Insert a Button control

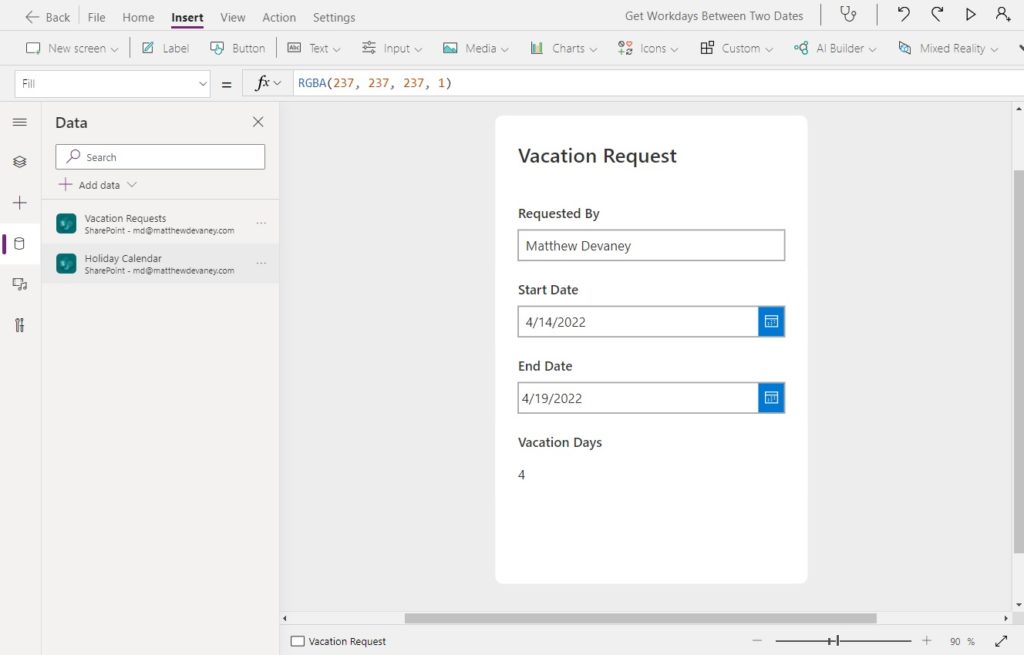238,48
